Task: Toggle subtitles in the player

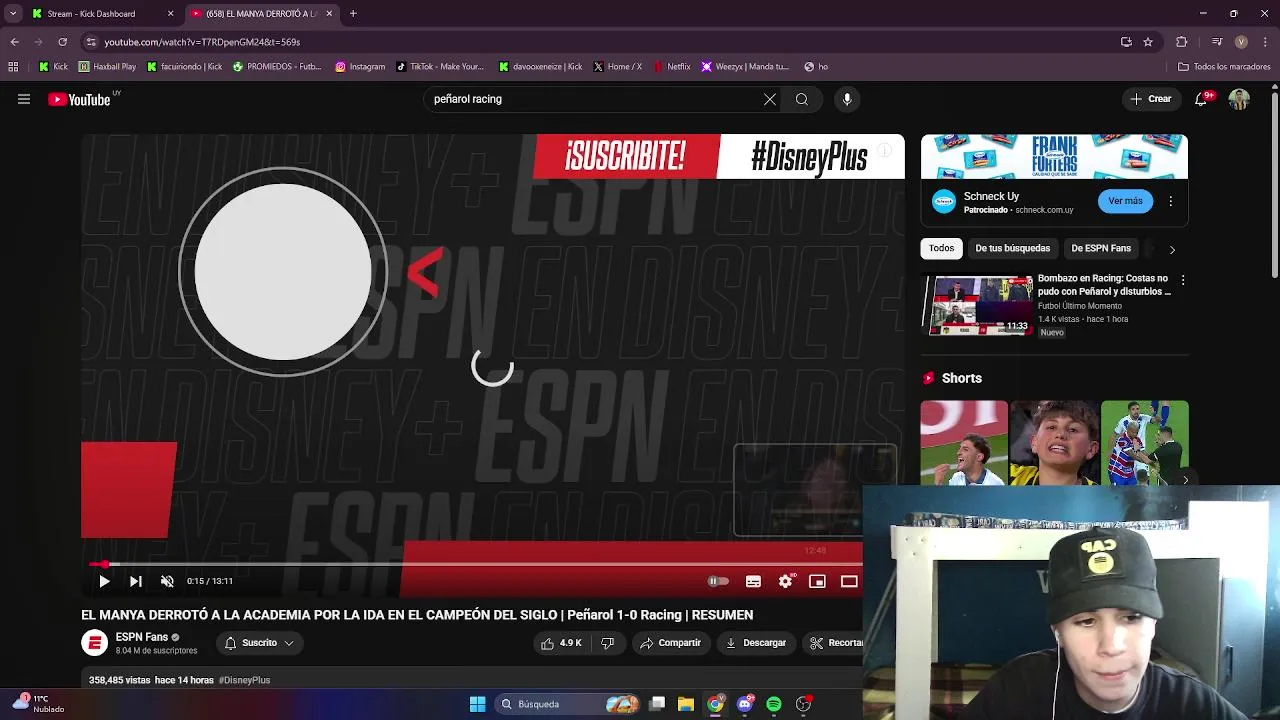Action: point(754,581)
